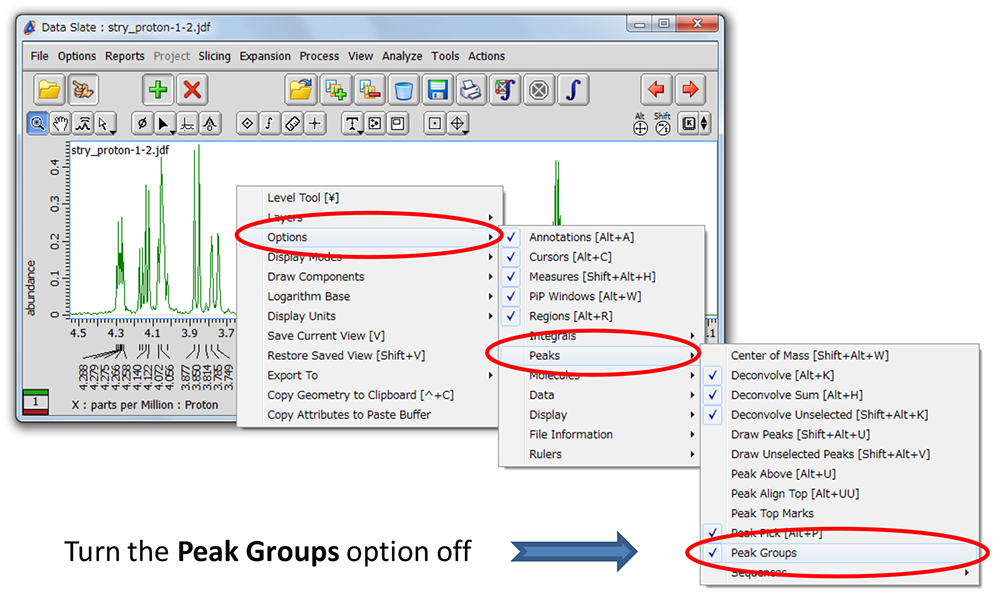Screen dimensions: 1000x599
Task: Click the red left arrow button
Action: point(656,90)
